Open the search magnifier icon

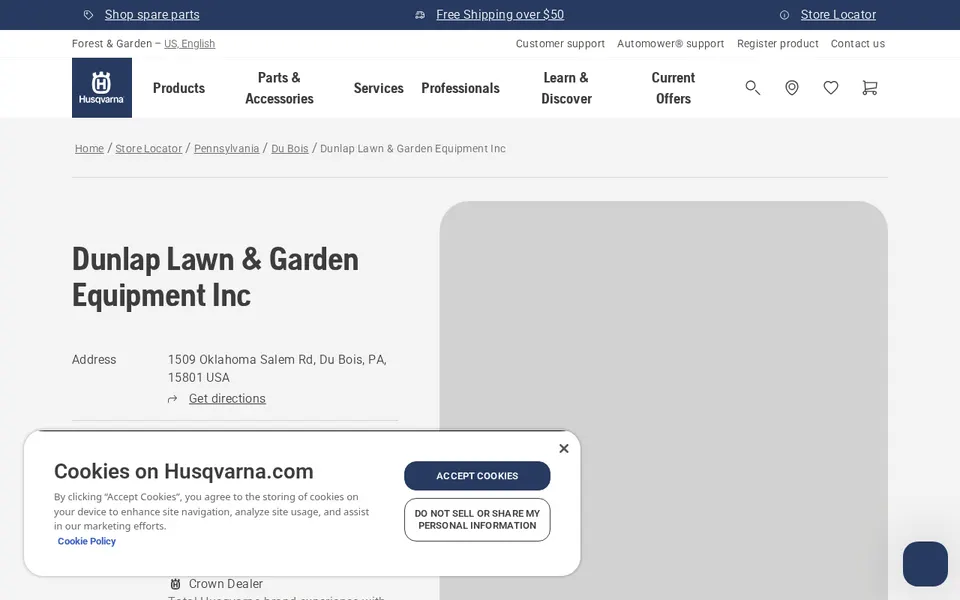(752, 88)
